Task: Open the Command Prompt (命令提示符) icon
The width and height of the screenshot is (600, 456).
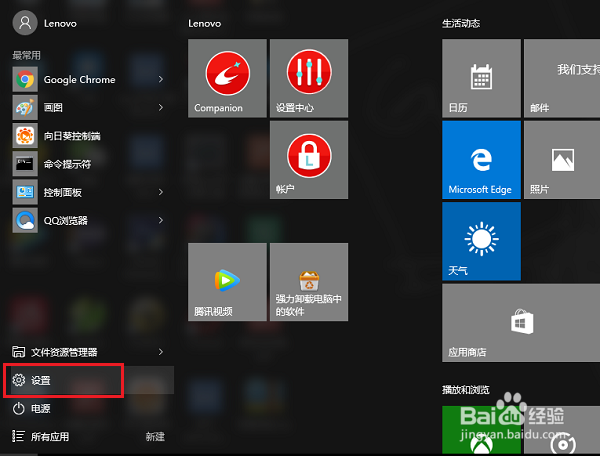Action: (25, 164)
